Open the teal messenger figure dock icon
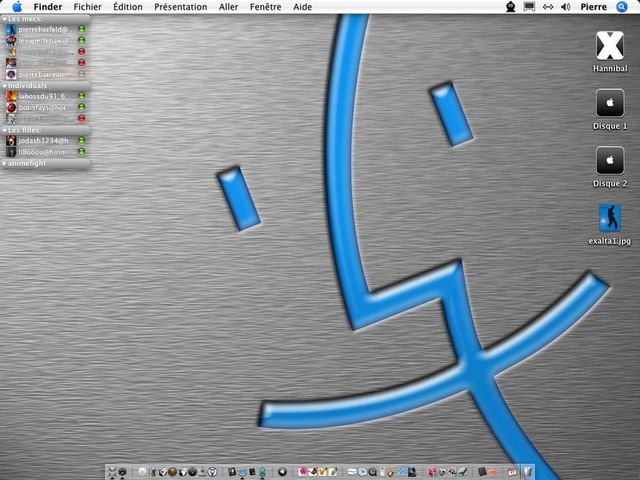The height and width of the screenshot is (480, 640). pyautogui.click(x=262, y=472)
